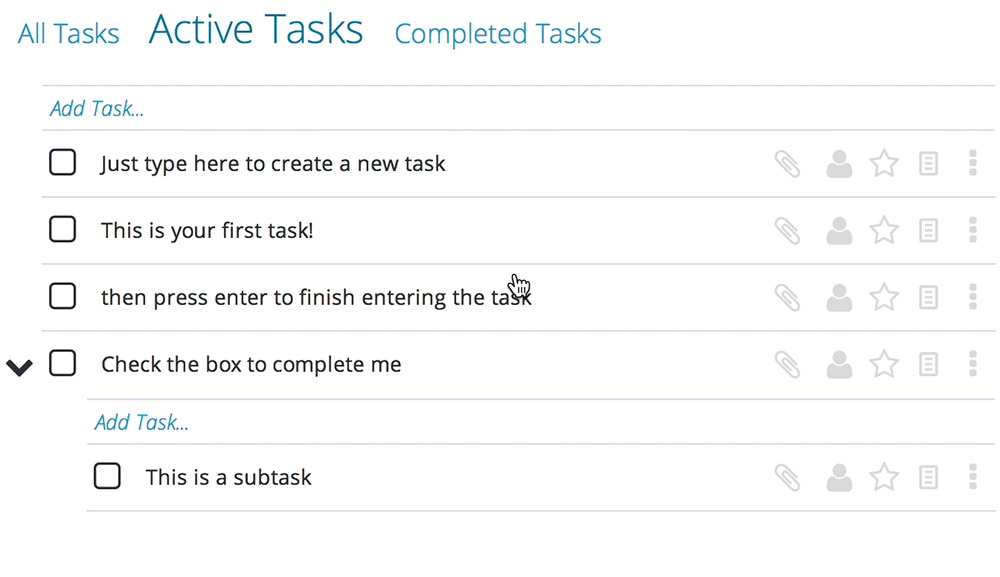1000x577 pixels.
Task: Click the top-level 'Add Task...' field
Action: 518,108
